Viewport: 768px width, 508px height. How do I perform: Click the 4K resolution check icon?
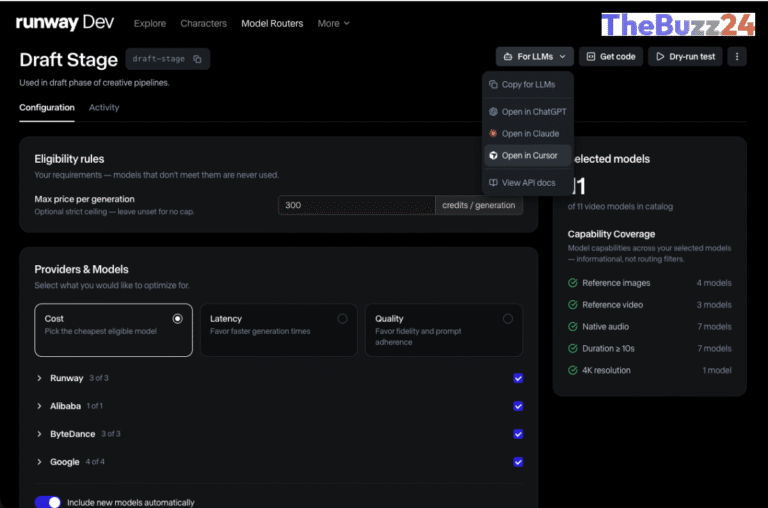pyautogui.click(x=573, y=370)
